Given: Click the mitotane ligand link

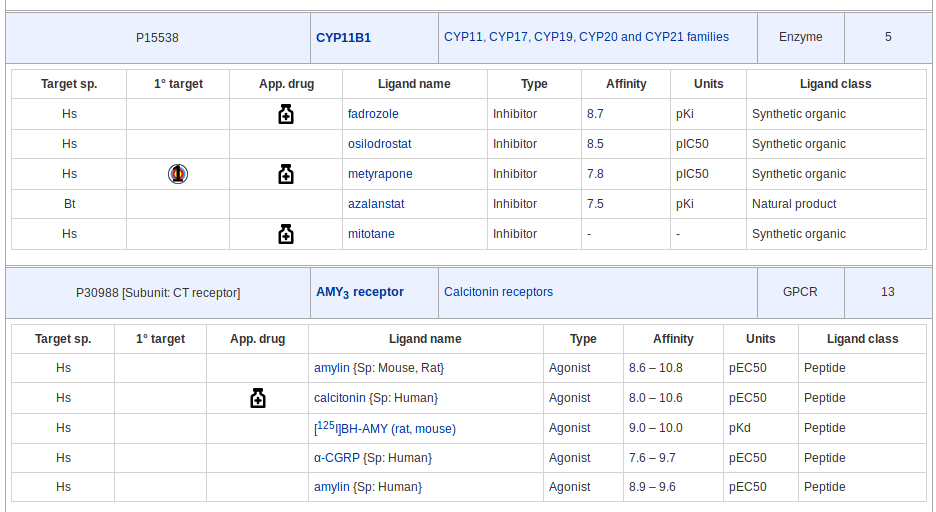Looking at the screenshot, I should pos(371,234).
